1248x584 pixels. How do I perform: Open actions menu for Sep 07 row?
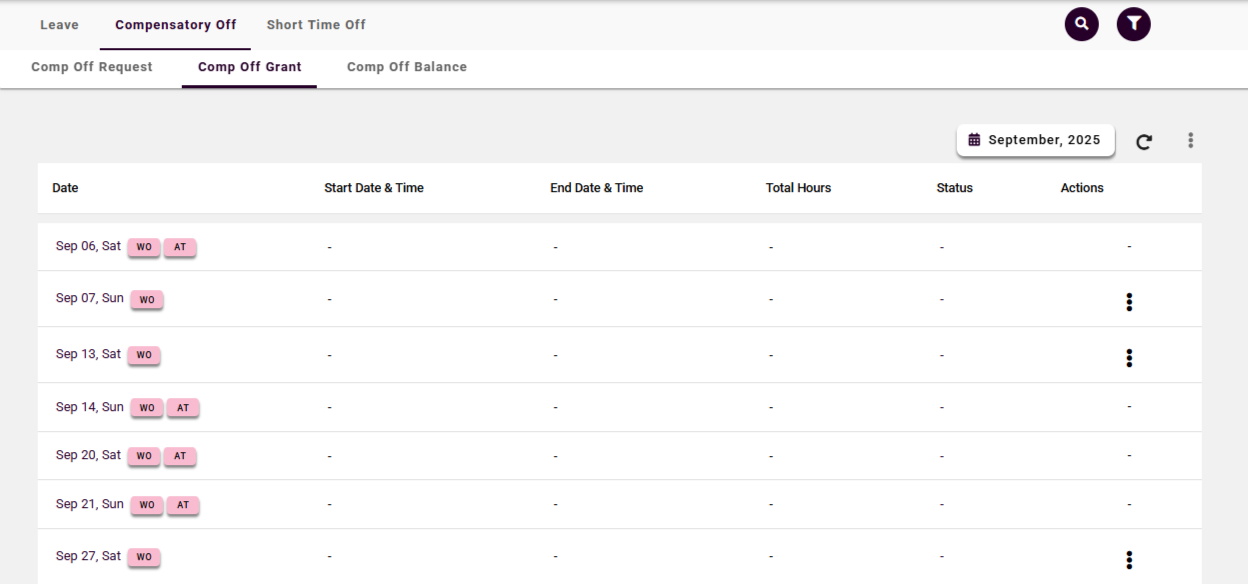pyautogui.click(x=1129, y=302)
